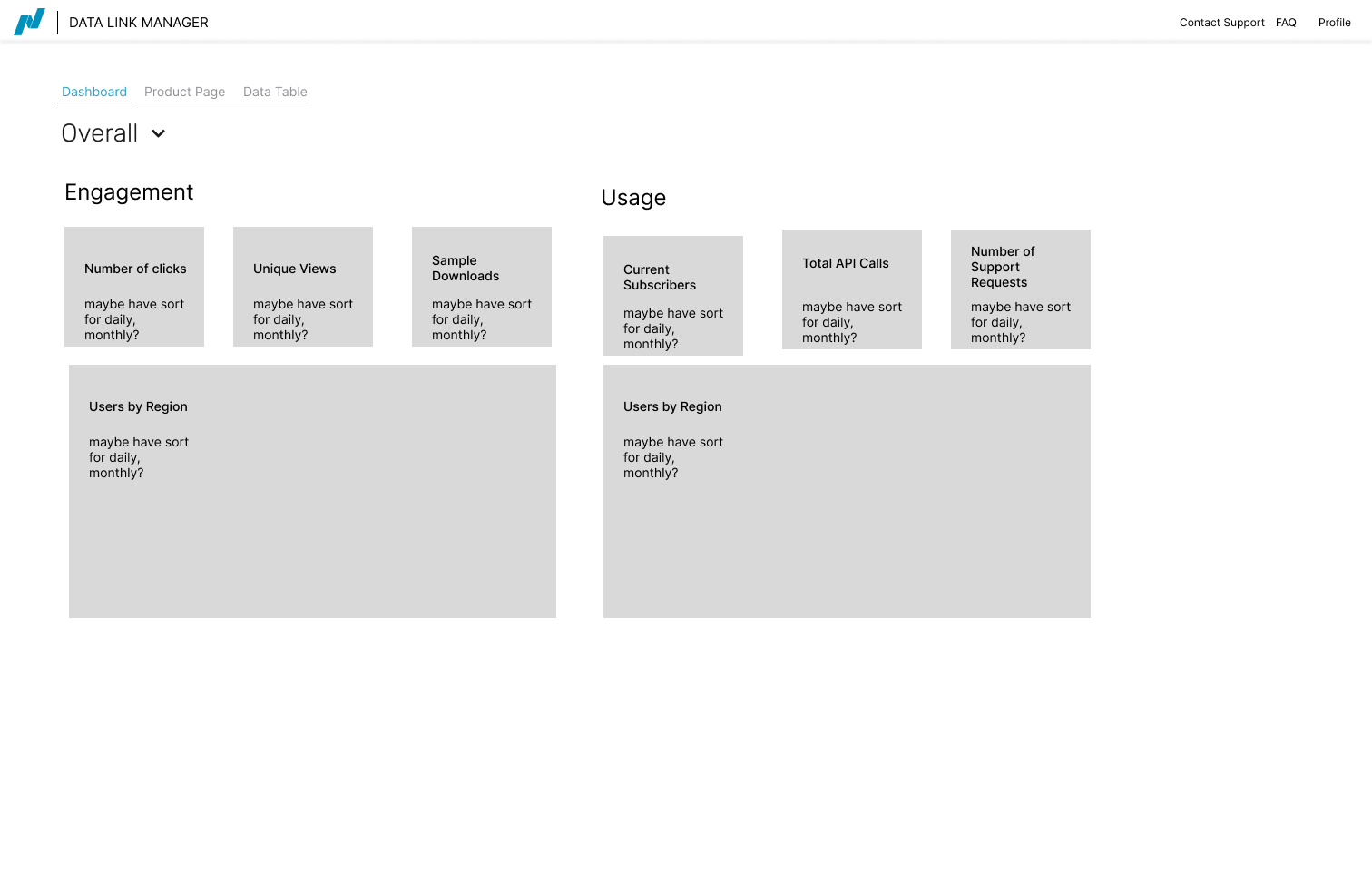Screen dimensions: 1372x891
Task: Go to the Data Table tab
Action: (x=275, y=92)
